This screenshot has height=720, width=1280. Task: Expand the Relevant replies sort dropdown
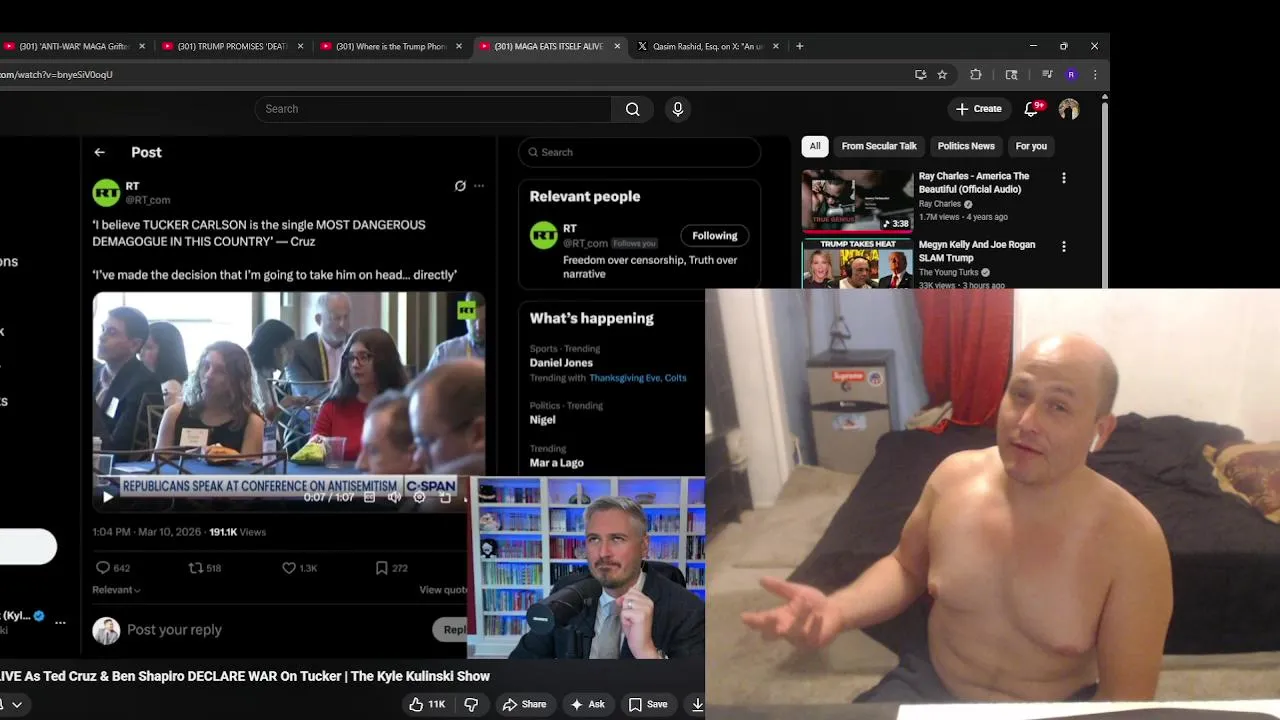click(116, 590)
